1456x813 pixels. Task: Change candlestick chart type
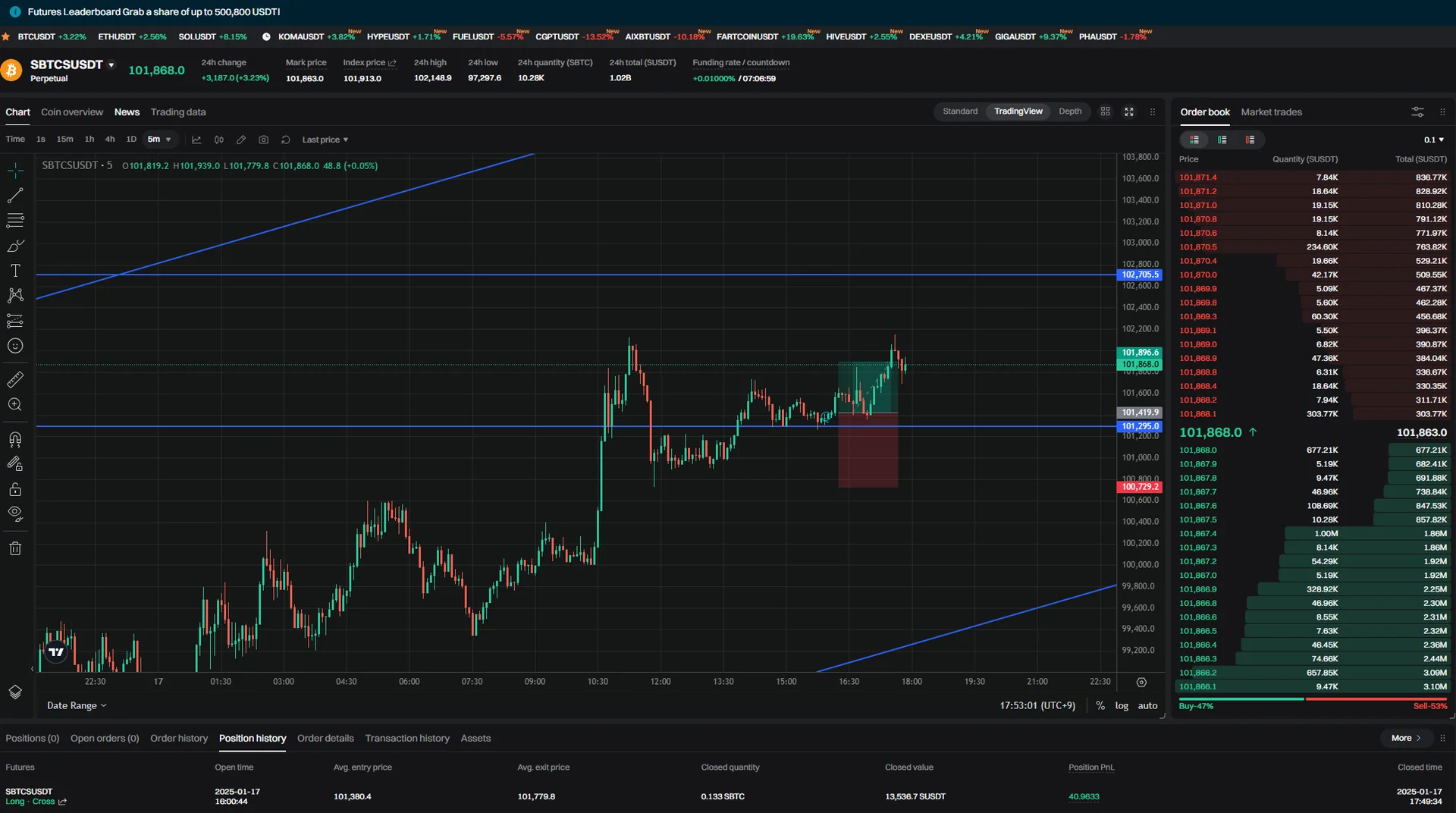pos(219,140)
